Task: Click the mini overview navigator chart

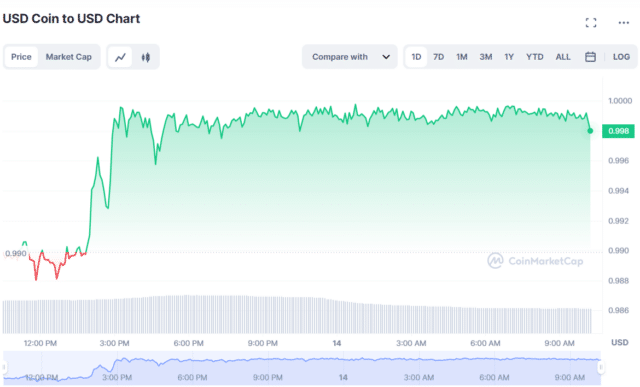Action: point(302,367)
